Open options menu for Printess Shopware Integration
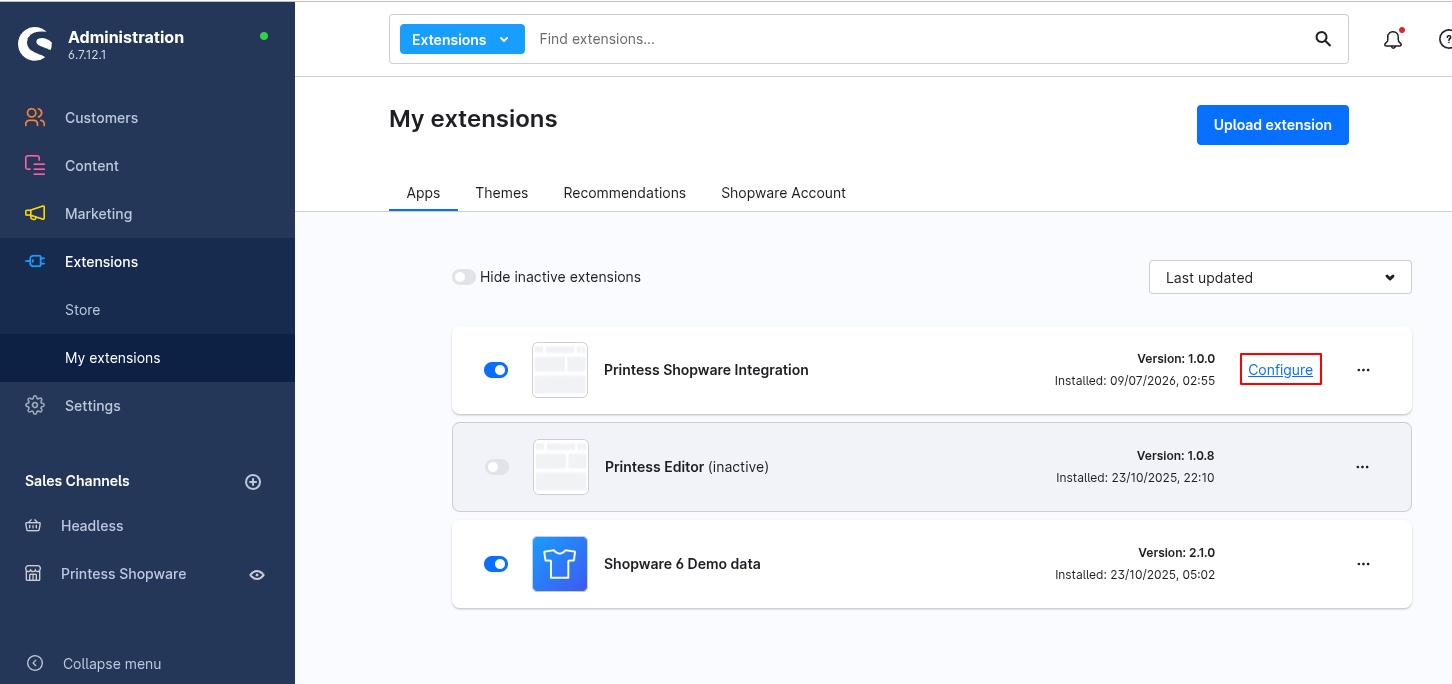Image resolution: width=1452 pixels, height=684 pixels. coord(1363,370)
